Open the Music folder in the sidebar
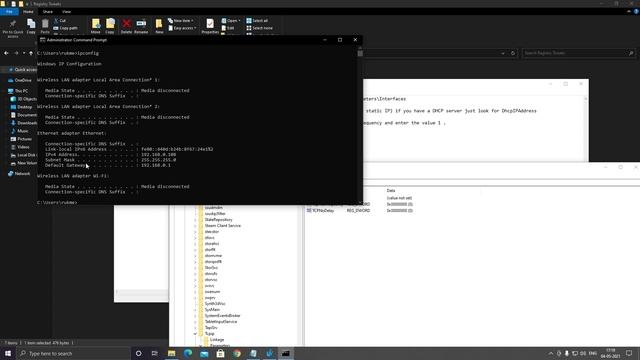Image resolution: width=640 pixels, height=360 pixels. pos(20,131)
